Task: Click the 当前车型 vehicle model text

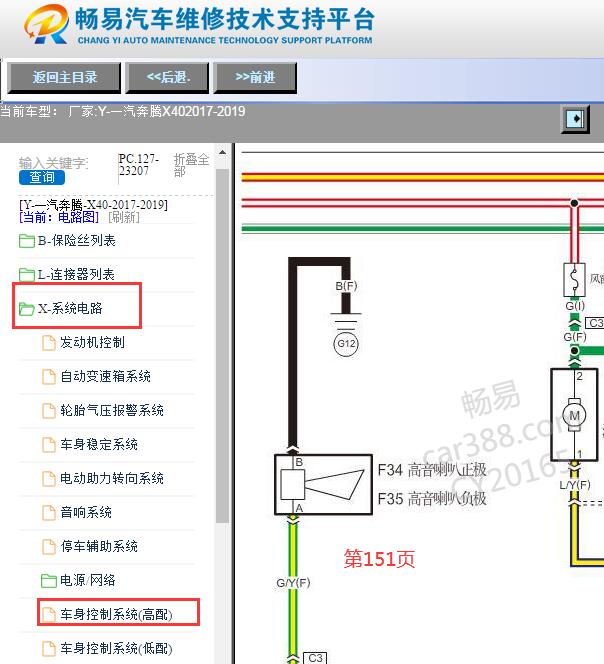Action: (x=123, y=112)
